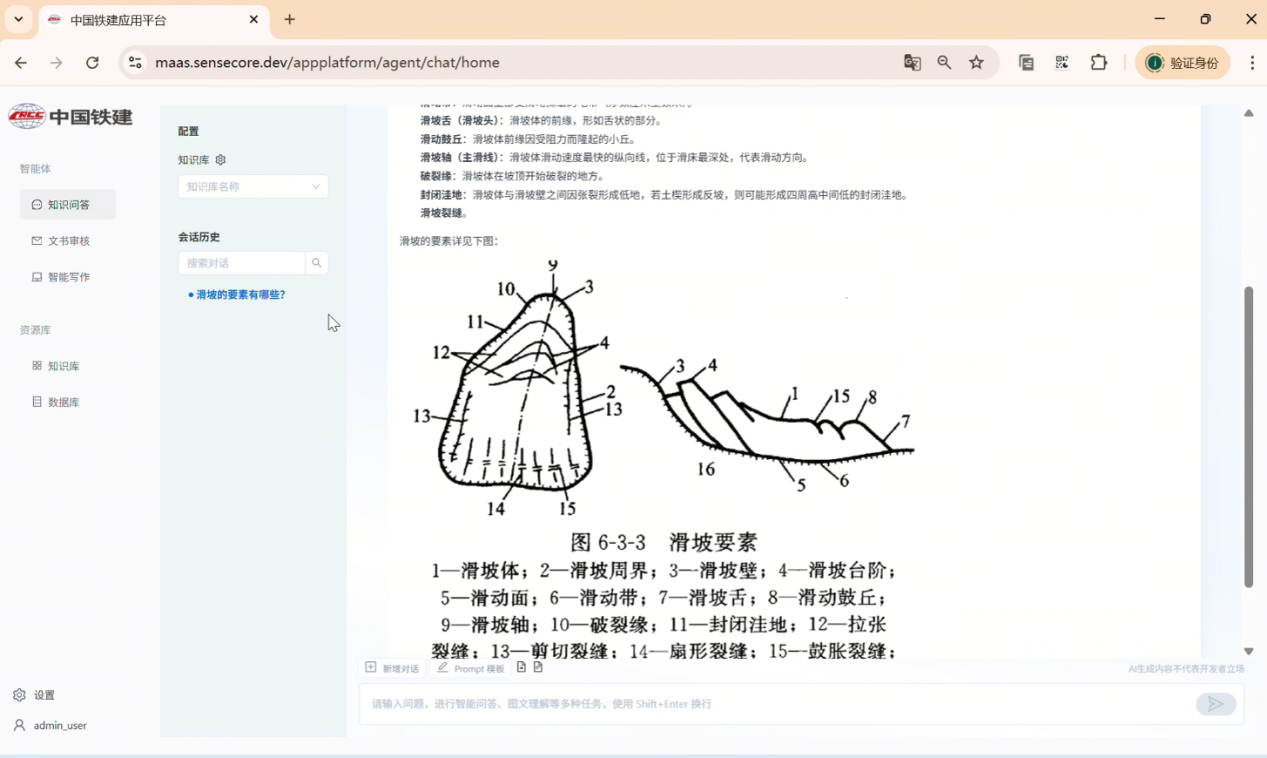1267x758 pixels.
Task: Open the conversation 滑坡的要素有哪些？
Action: (240, 295)
